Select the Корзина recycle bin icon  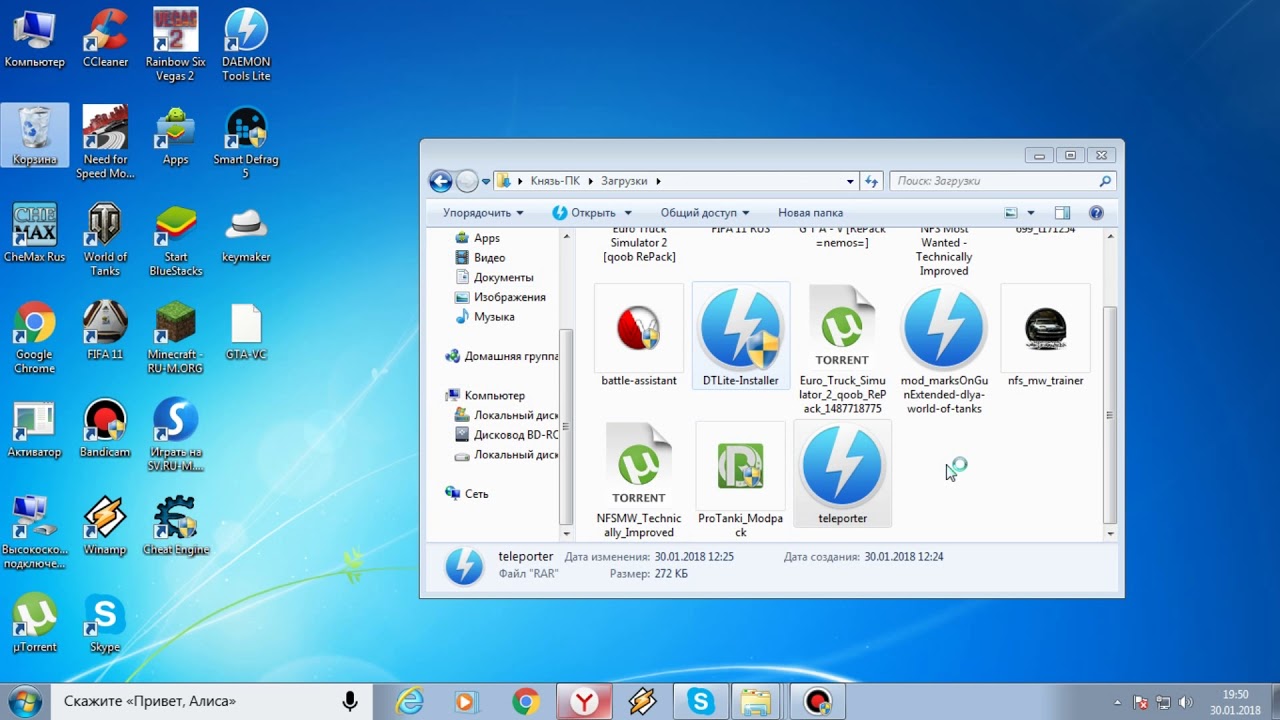click(x=35, y=135)
